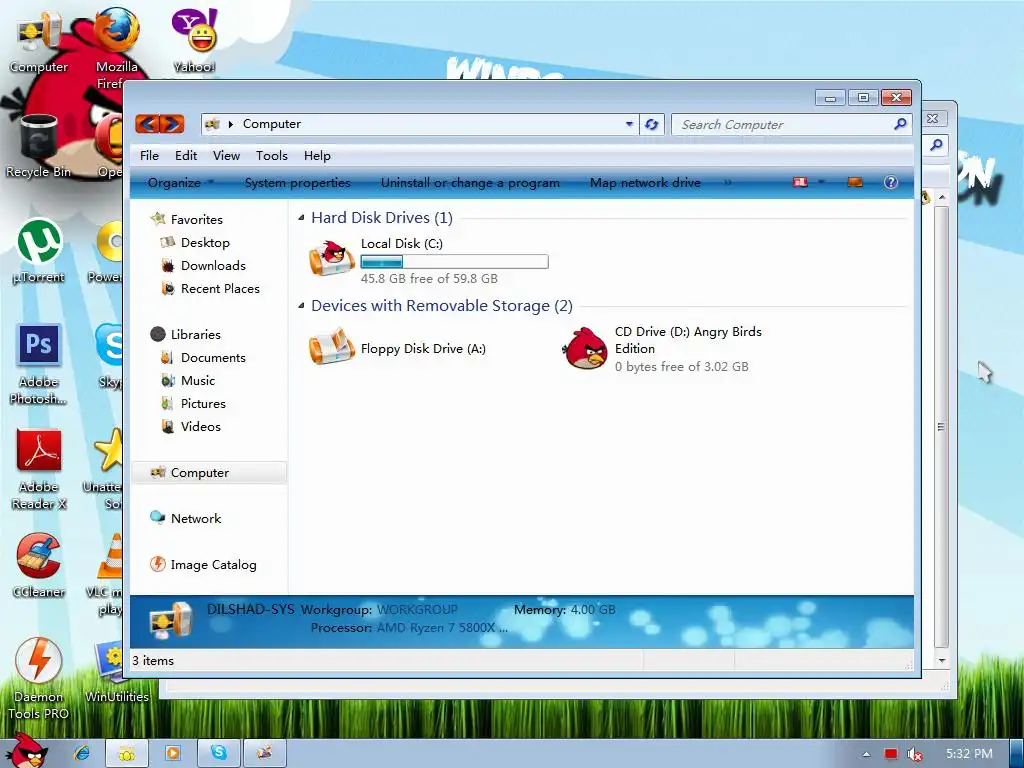Show more toolbar commands chevron
This screenshot has width=1024, height=768.
click(728, 183)
